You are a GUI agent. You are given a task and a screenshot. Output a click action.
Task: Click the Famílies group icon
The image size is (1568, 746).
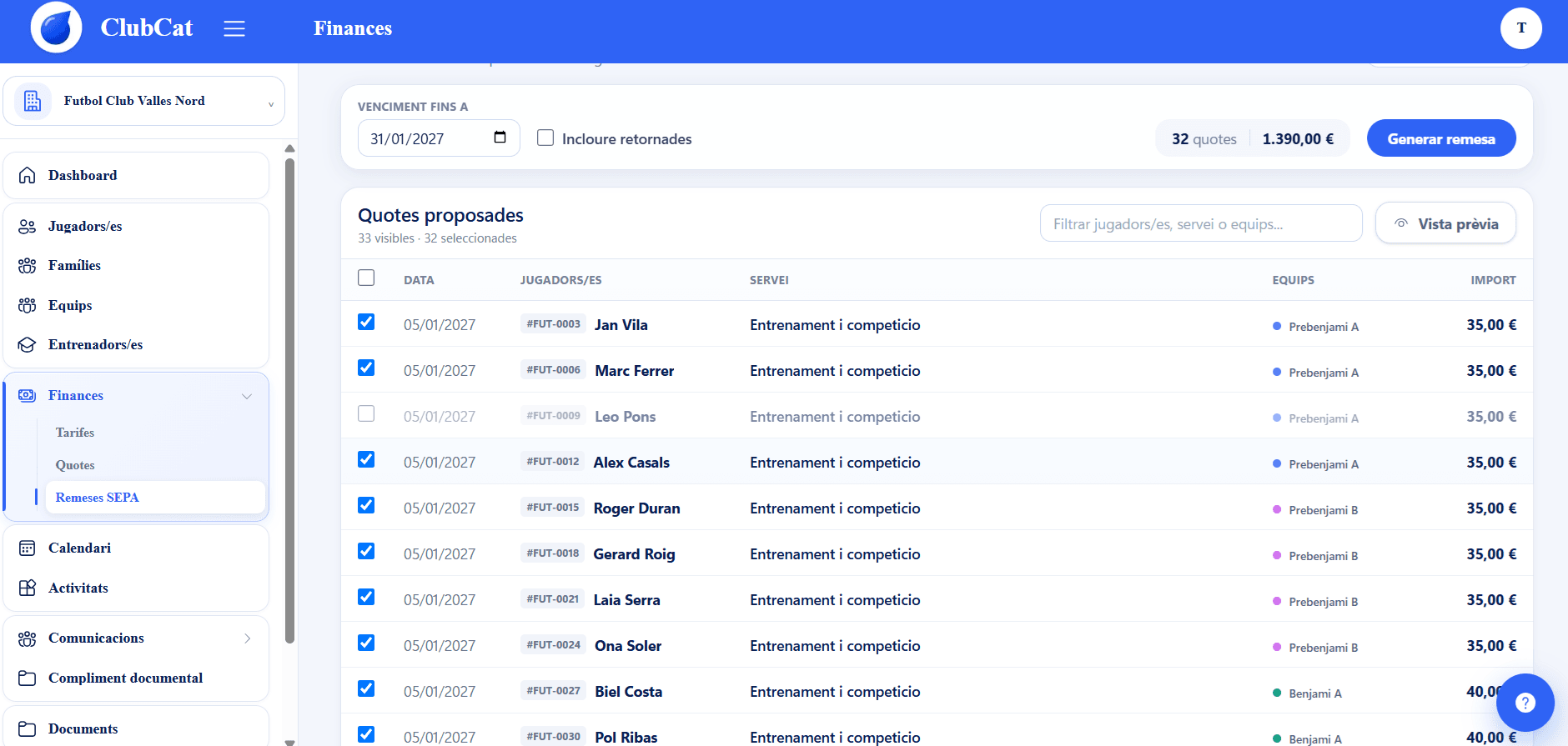[28, 265]
